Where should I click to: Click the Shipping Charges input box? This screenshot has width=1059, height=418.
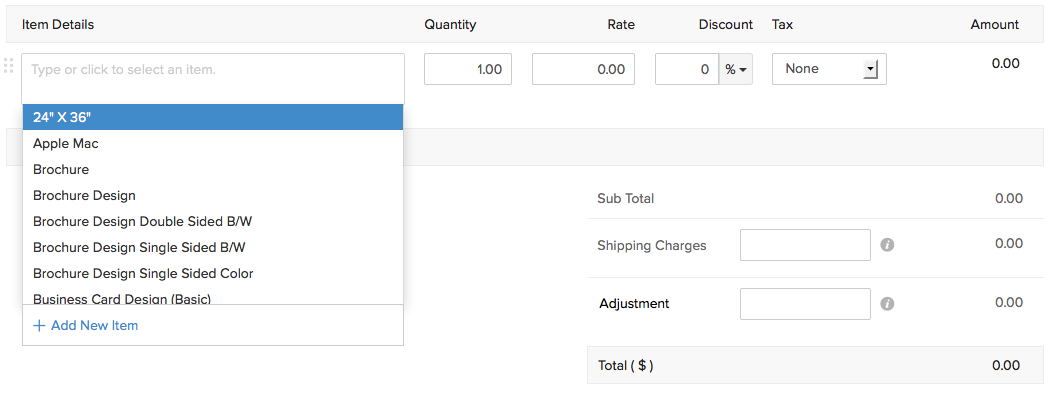point(805,245)
